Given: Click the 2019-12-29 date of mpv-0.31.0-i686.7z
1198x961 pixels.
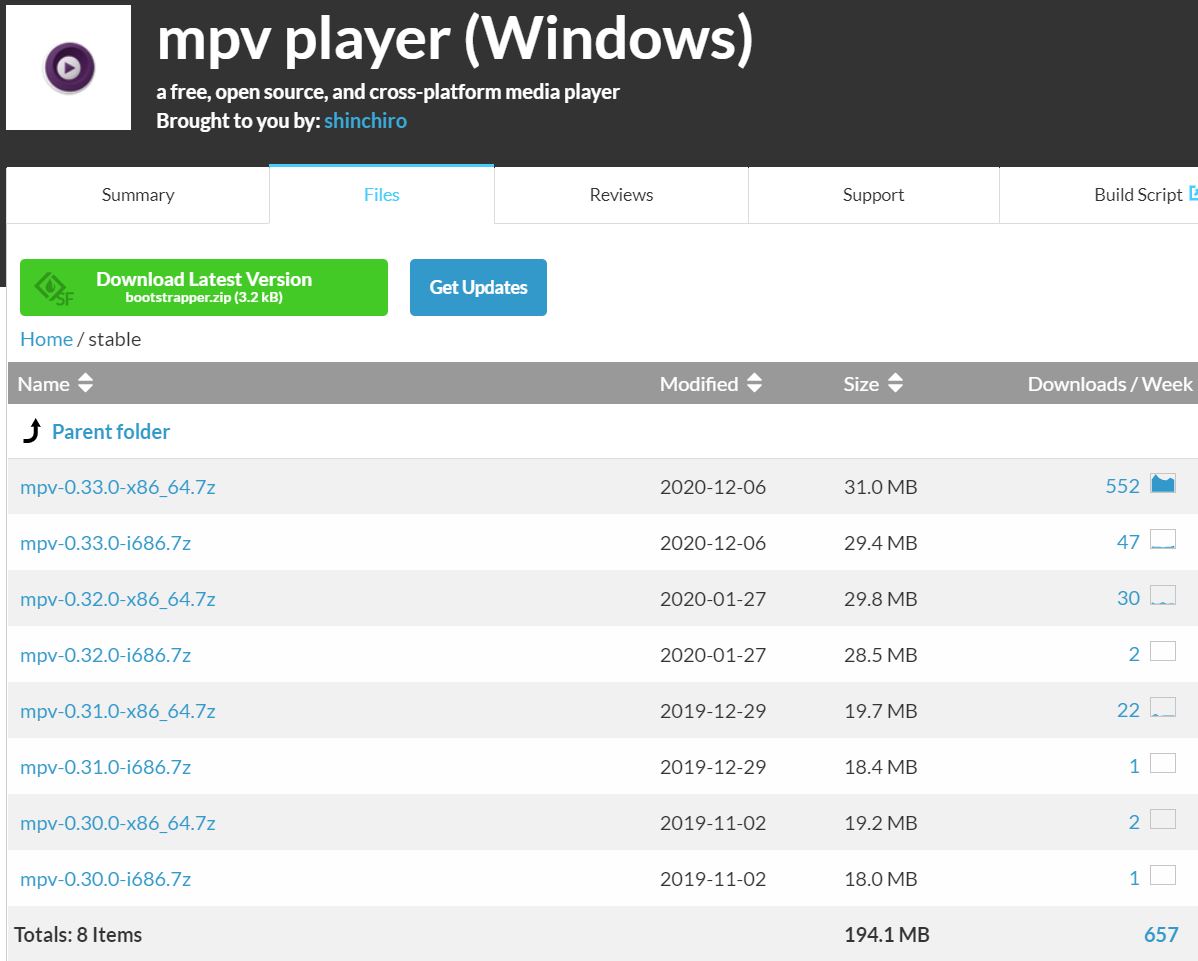Looking at the screenshot, I should click(713, 767).
